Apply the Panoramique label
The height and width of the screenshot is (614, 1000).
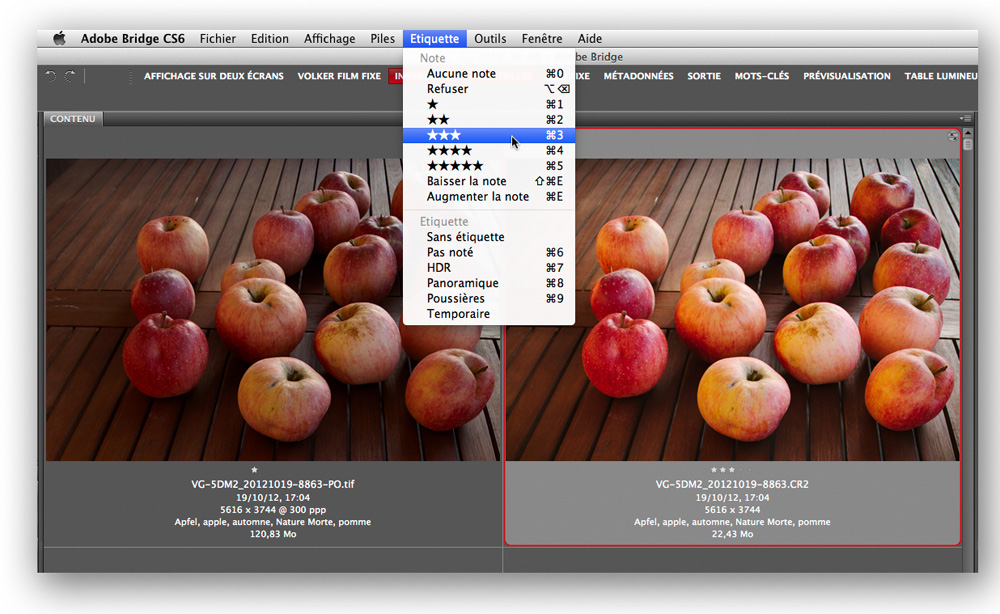[x=489, y=282]
